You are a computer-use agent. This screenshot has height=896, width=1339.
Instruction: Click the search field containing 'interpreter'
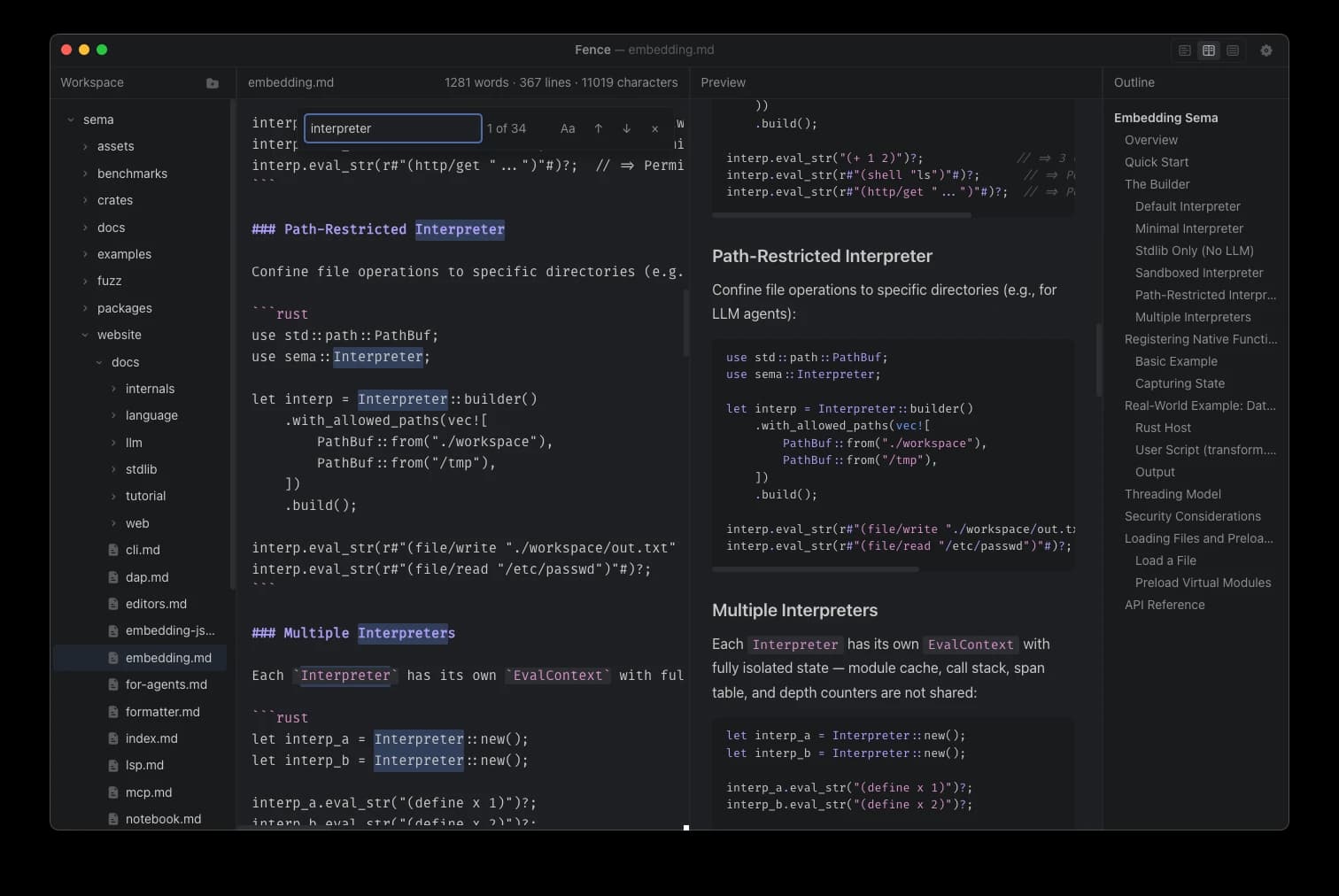(393, 128)
